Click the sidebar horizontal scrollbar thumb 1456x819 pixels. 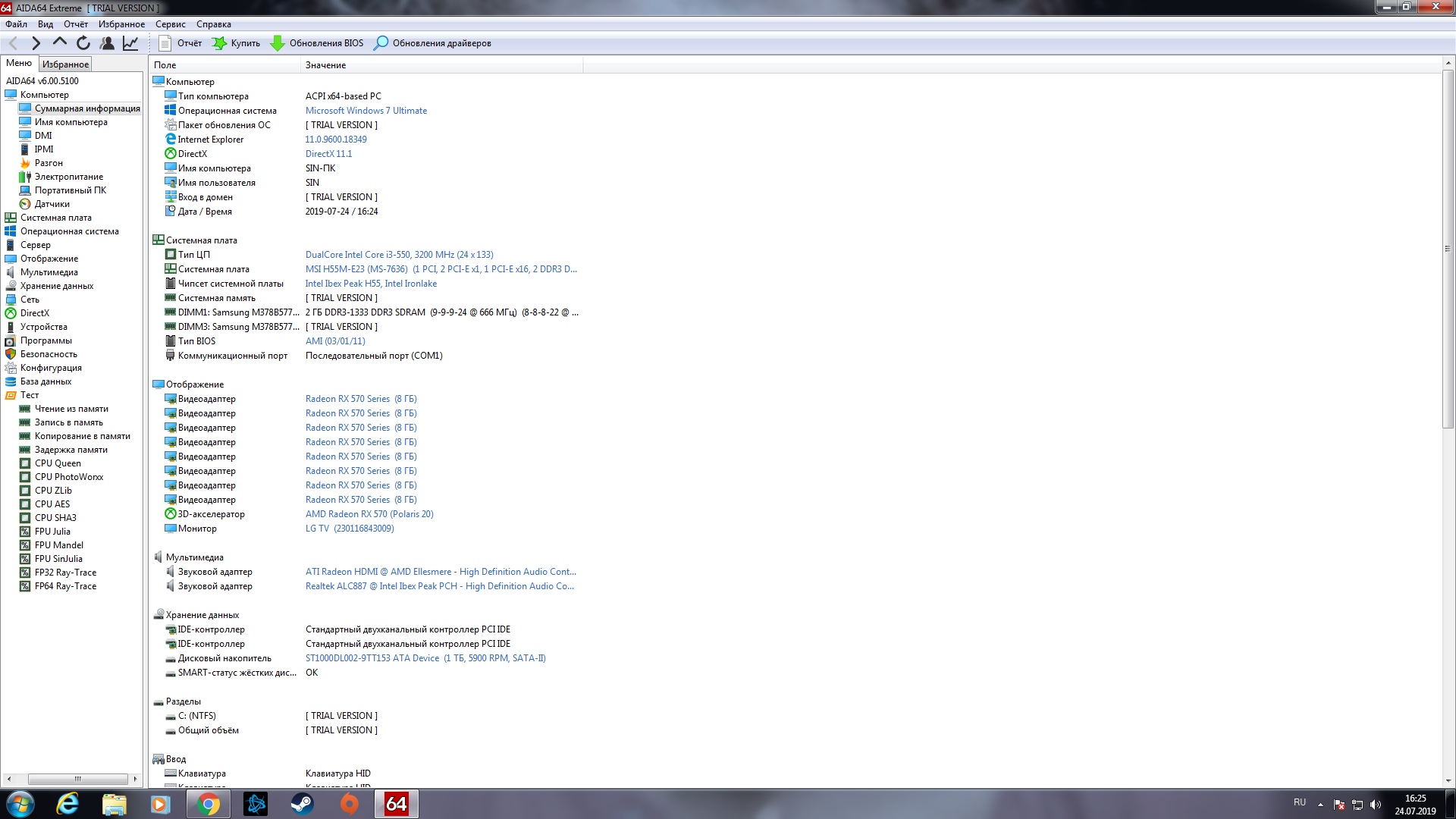(x=77, y=779)
